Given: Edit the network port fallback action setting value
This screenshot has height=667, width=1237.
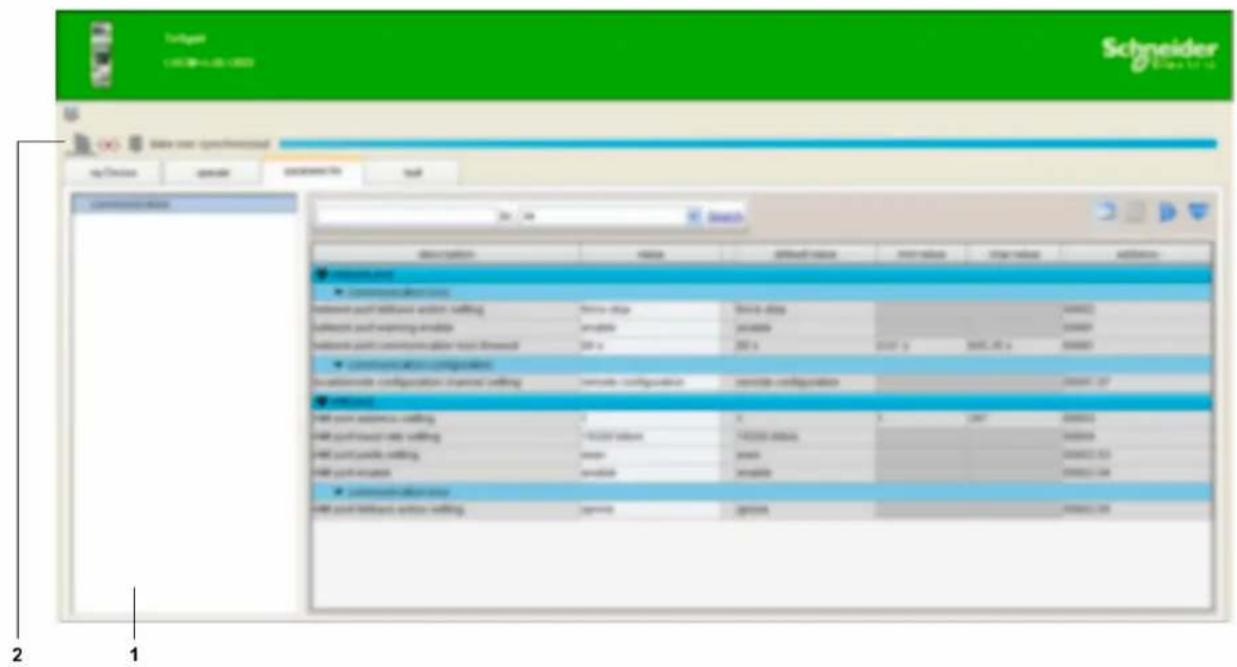Looking at the screenshot, I should (650, 310).
